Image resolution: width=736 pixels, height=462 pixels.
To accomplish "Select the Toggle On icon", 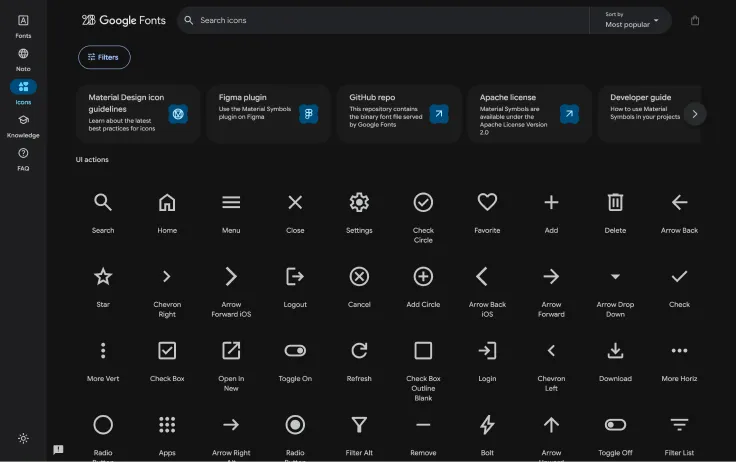I will tap(295, 351).
